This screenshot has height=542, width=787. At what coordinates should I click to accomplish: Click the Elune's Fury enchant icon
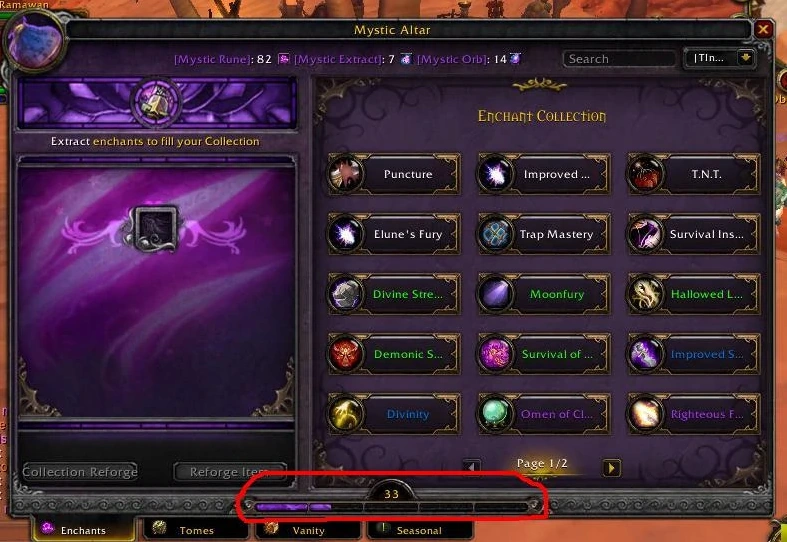345,234
